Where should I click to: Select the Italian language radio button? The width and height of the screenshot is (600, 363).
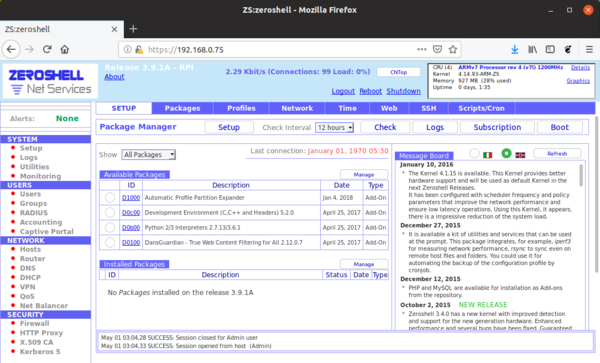(x=474, y=153)
